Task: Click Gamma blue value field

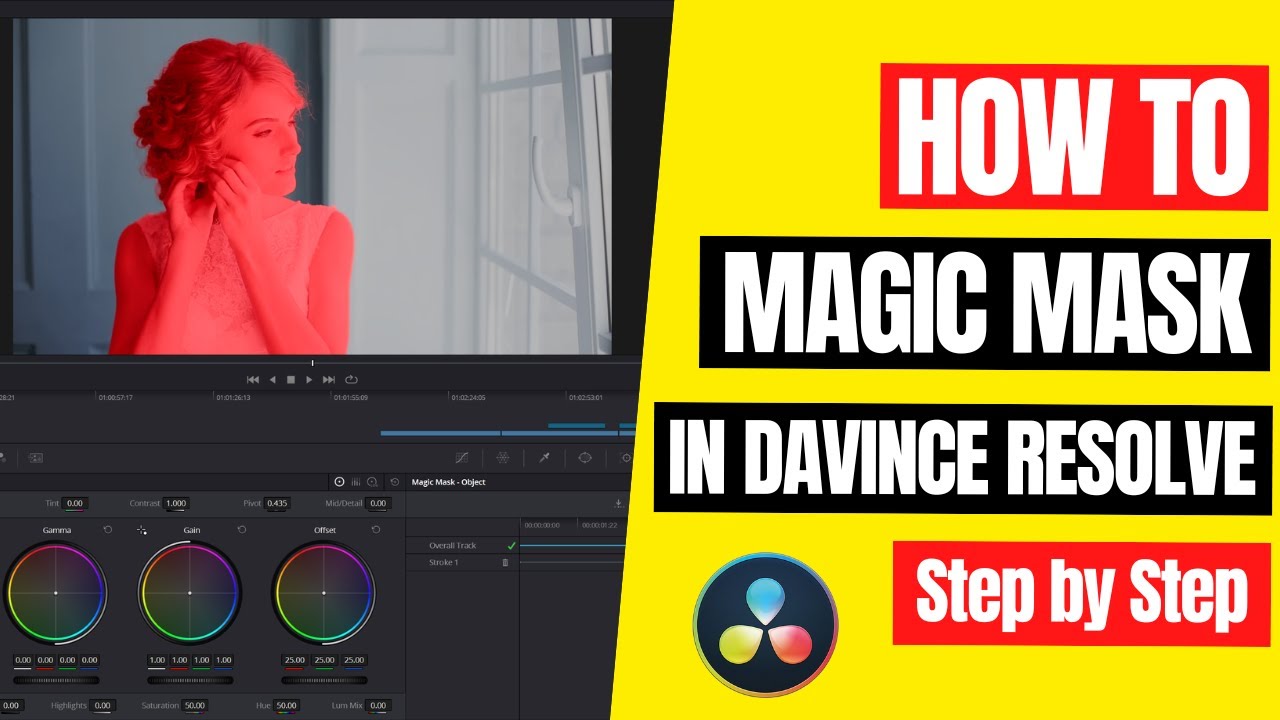Action: [x=89, y=660]
